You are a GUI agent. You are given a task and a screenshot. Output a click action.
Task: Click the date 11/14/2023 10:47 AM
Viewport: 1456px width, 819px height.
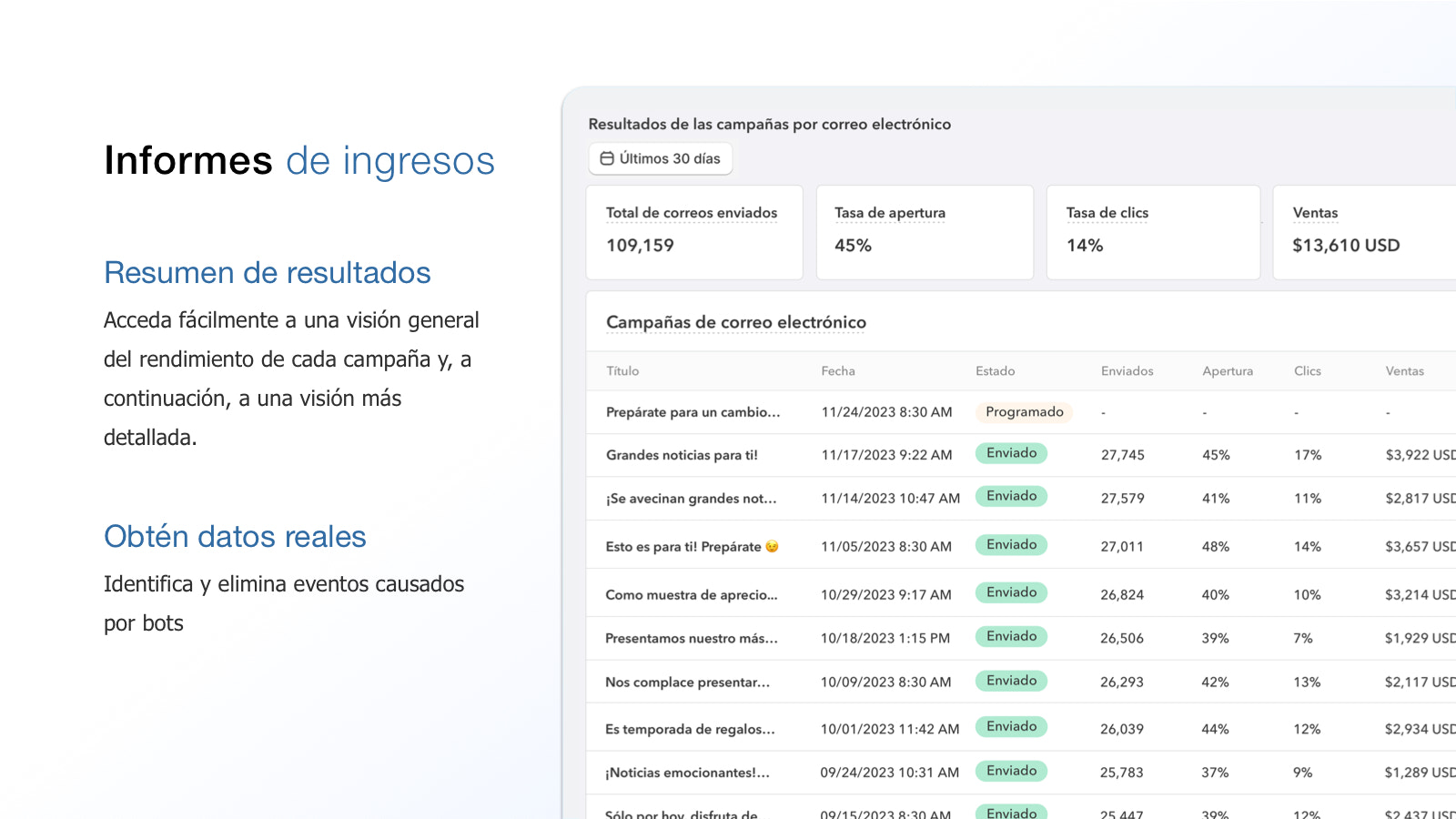pyautogui.click(x=890, y=499)
